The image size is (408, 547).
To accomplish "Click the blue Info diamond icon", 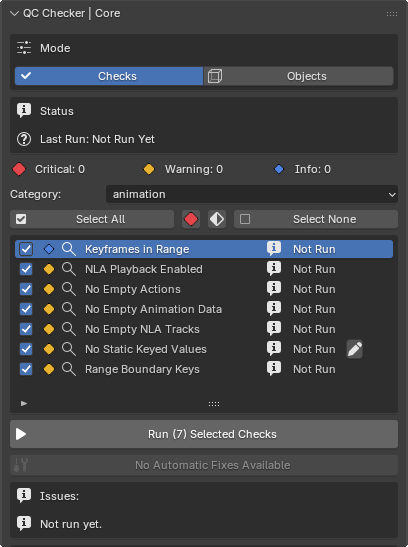I will 279,169.
